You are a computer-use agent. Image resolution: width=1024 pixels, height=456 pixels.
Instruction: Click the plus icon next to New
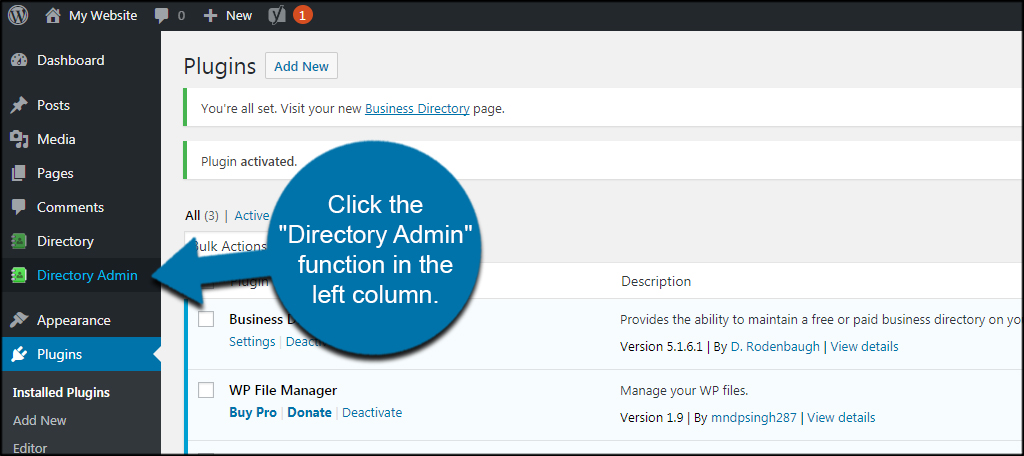(x=210, y=16)
